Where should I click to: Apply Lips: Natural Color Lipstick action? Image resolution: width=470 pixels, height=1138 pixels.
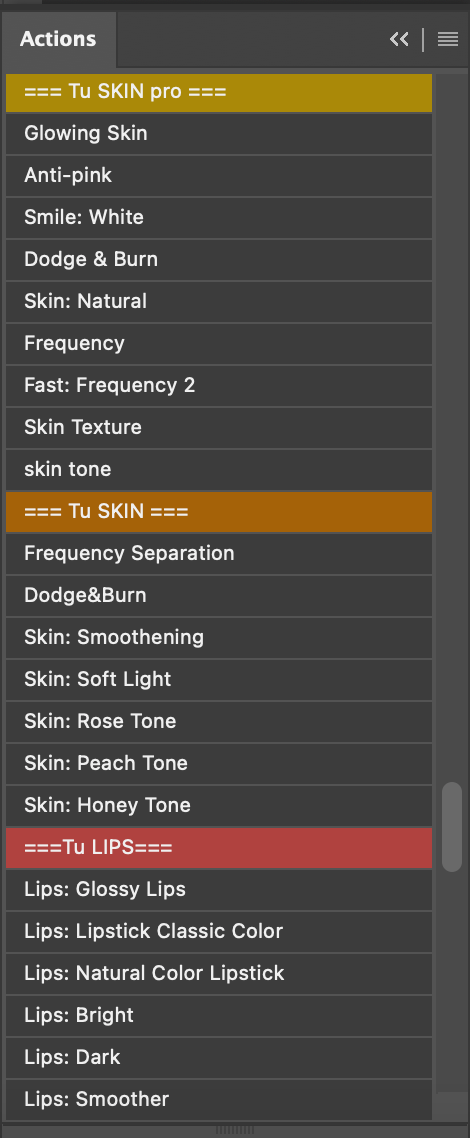(219, 973)
